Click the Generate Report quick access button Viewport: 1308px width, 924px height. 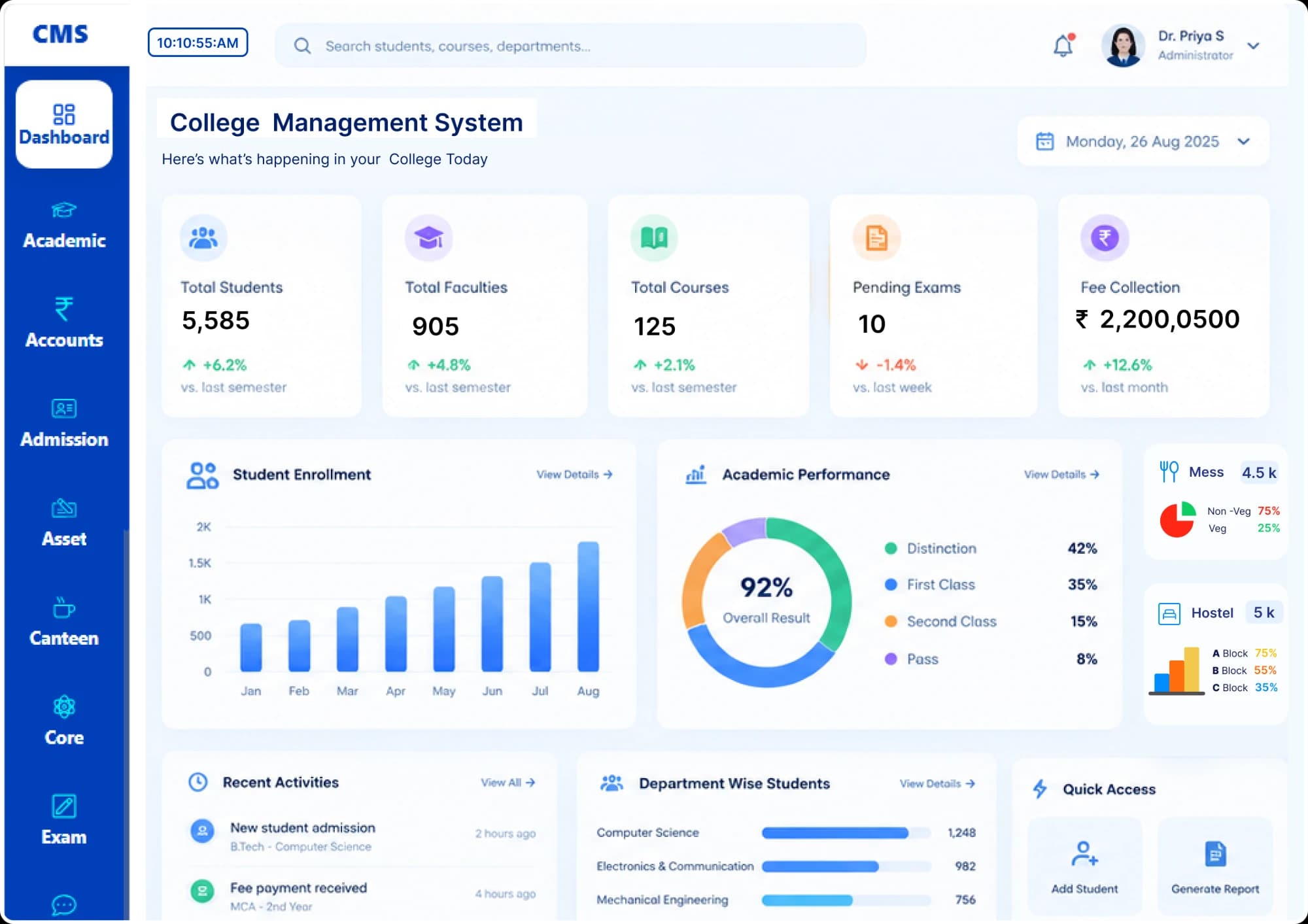1215,866
